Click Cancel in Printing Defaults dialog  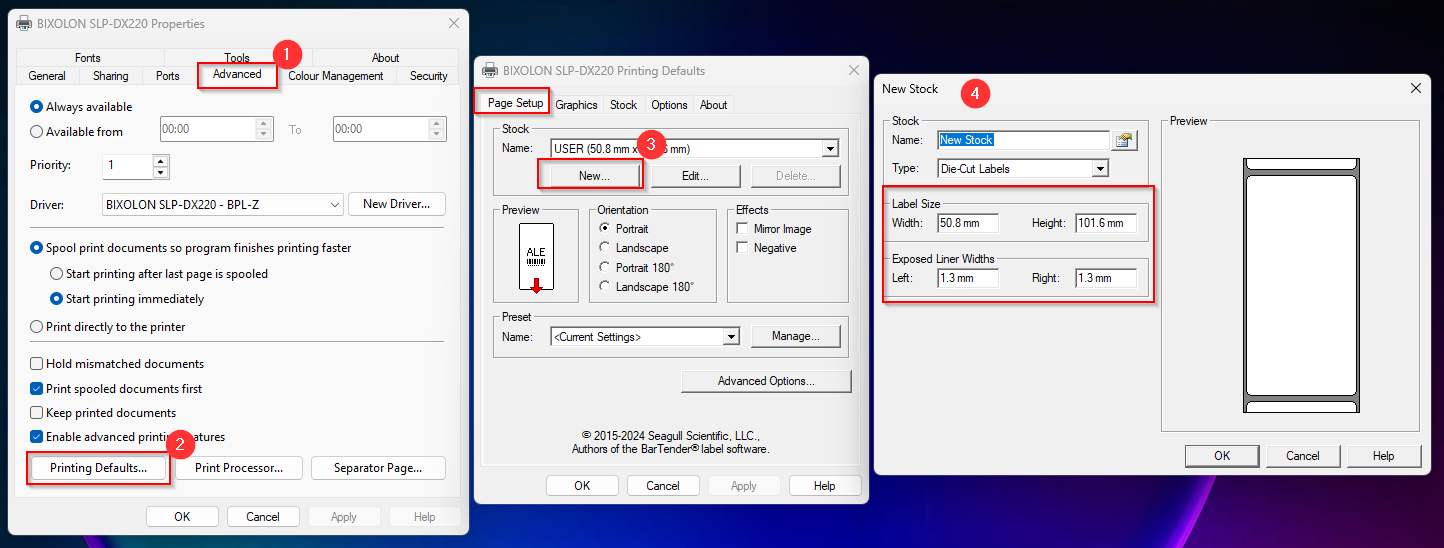coord(663,486)
